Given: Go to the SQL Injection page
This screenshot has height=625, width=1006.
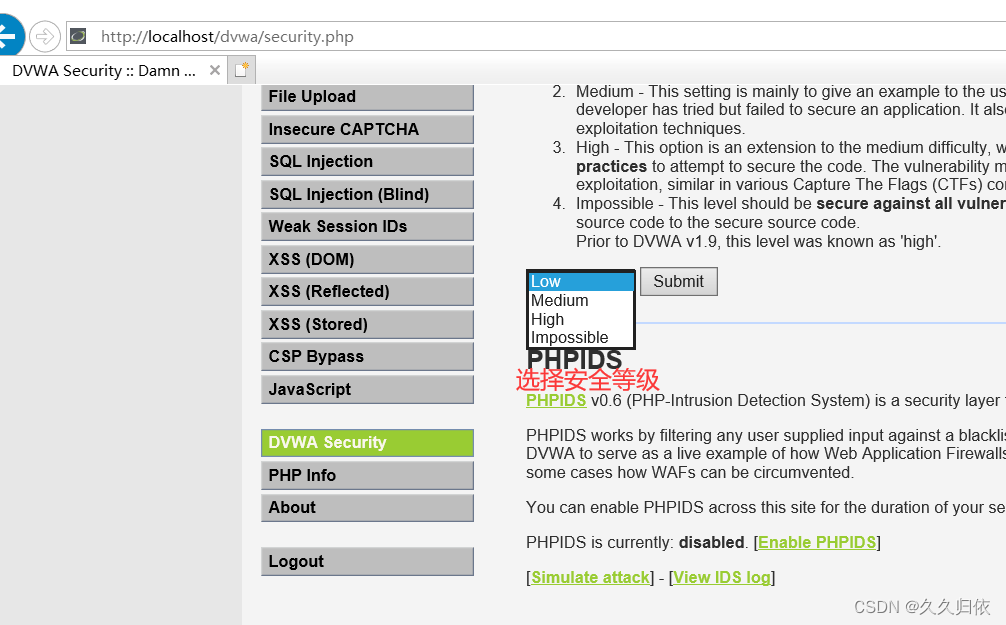Looking at the screenshot, I should tap(367, 162).
